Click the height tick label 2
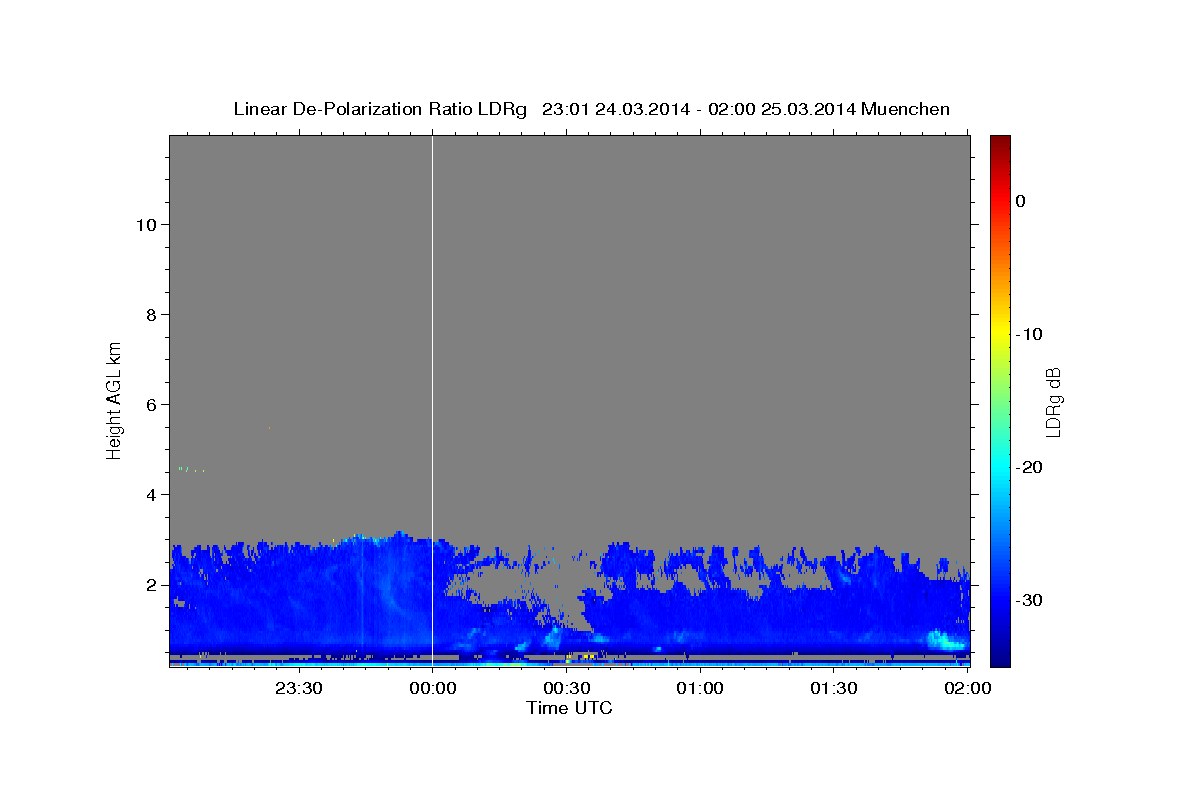Viewport: 1200px width, 800px height. (x=152, y=584)
